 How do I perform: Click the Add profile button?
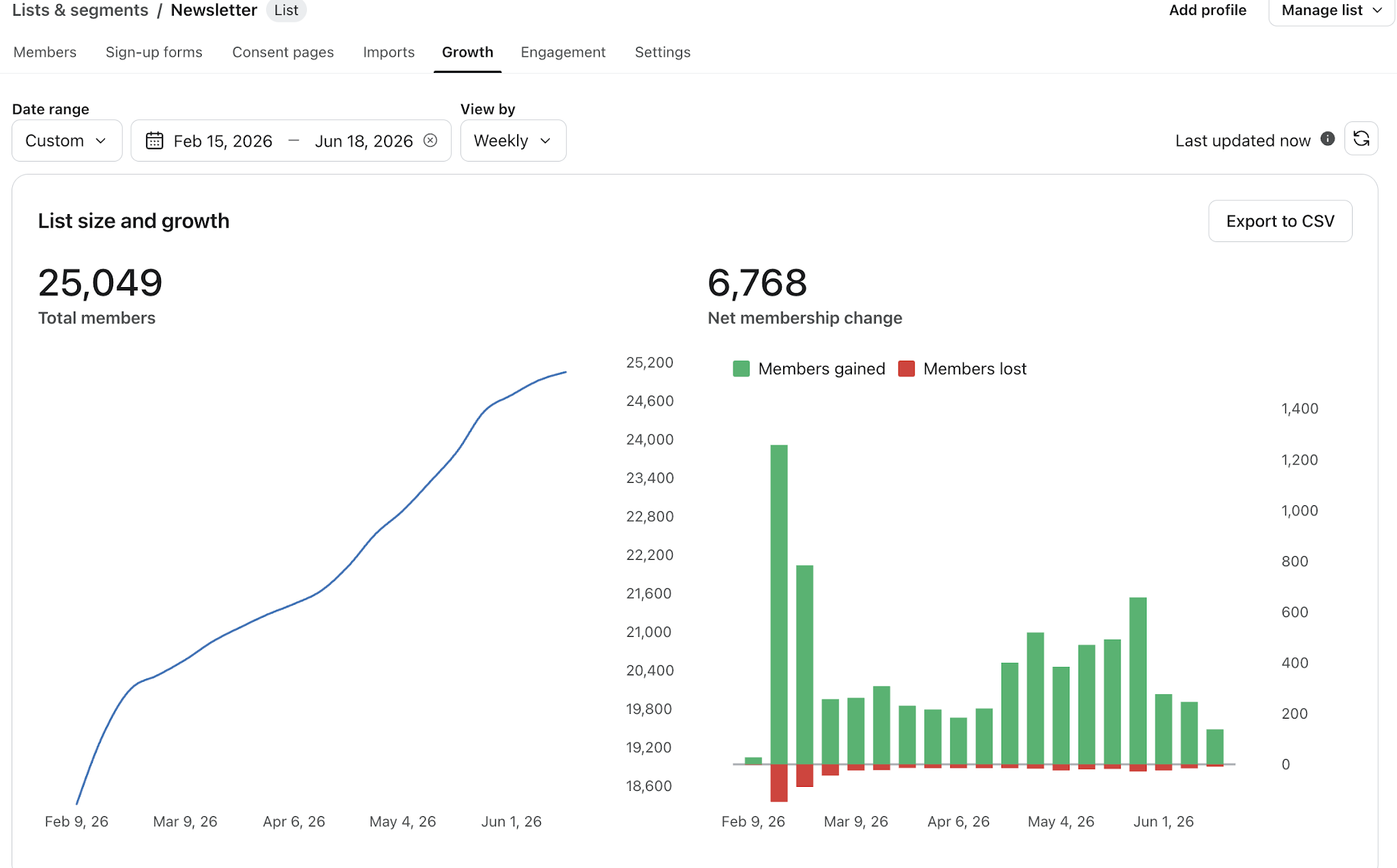1207,10
